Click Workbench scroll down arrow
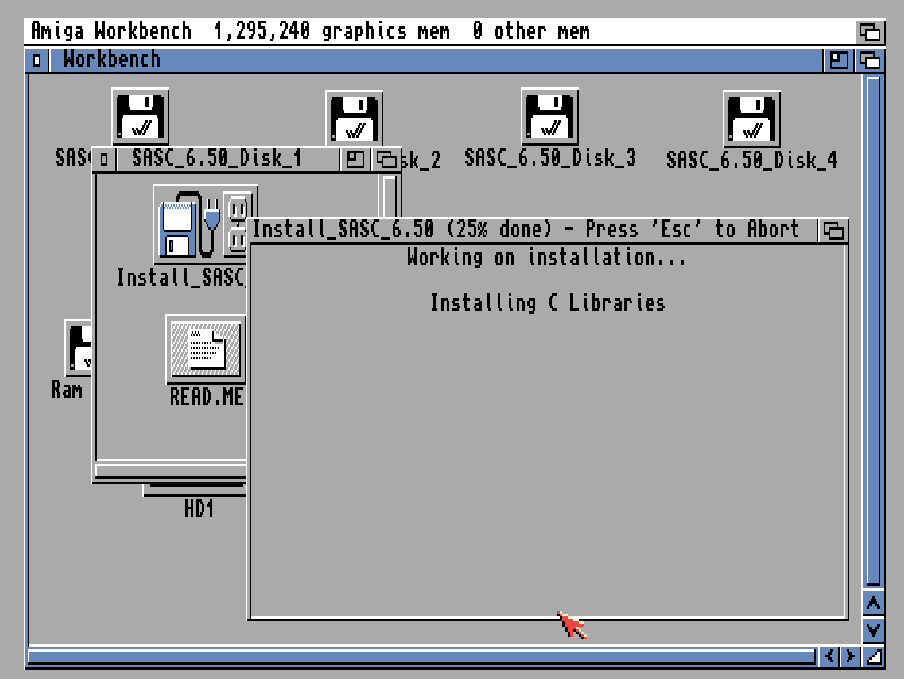The width and height of the screenshot is (904, 679). pyautogui.click(x=873, y=629)
